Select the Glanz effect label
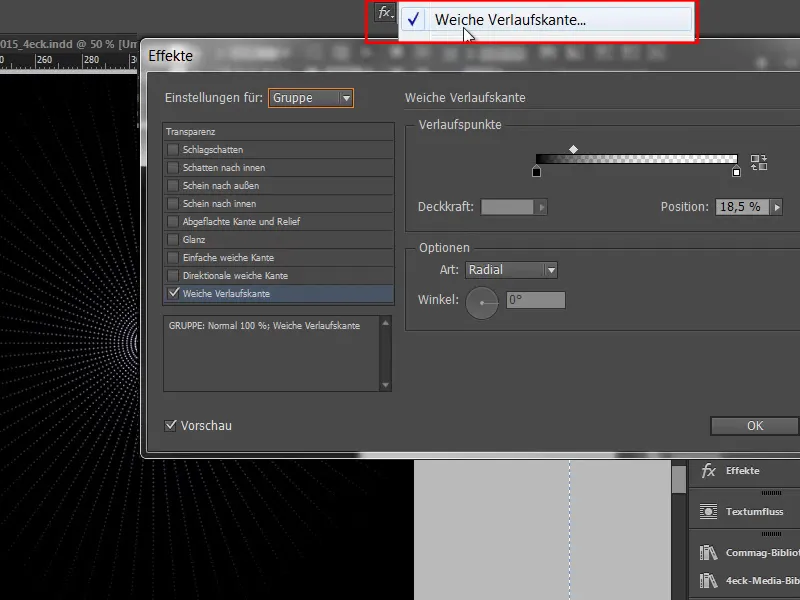This screenshot has height=600, width=800. point(194,239)
